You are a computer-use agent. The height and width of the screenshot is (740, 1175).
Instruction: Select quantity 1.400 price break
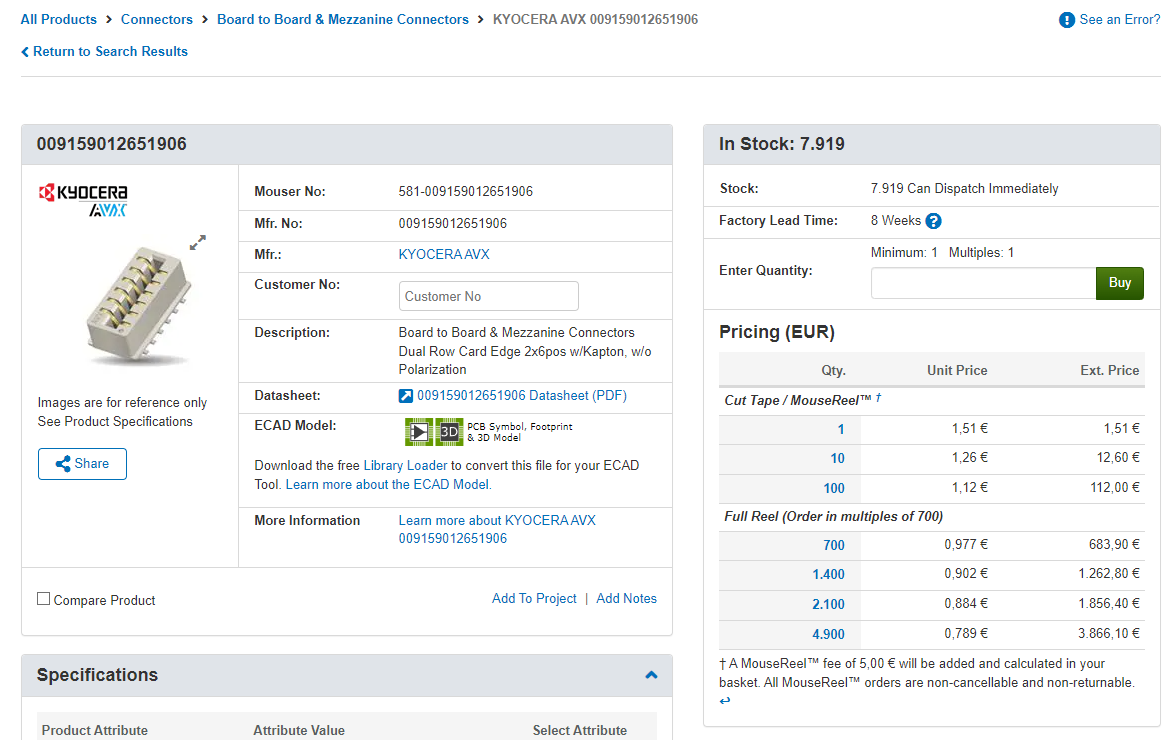828,574
